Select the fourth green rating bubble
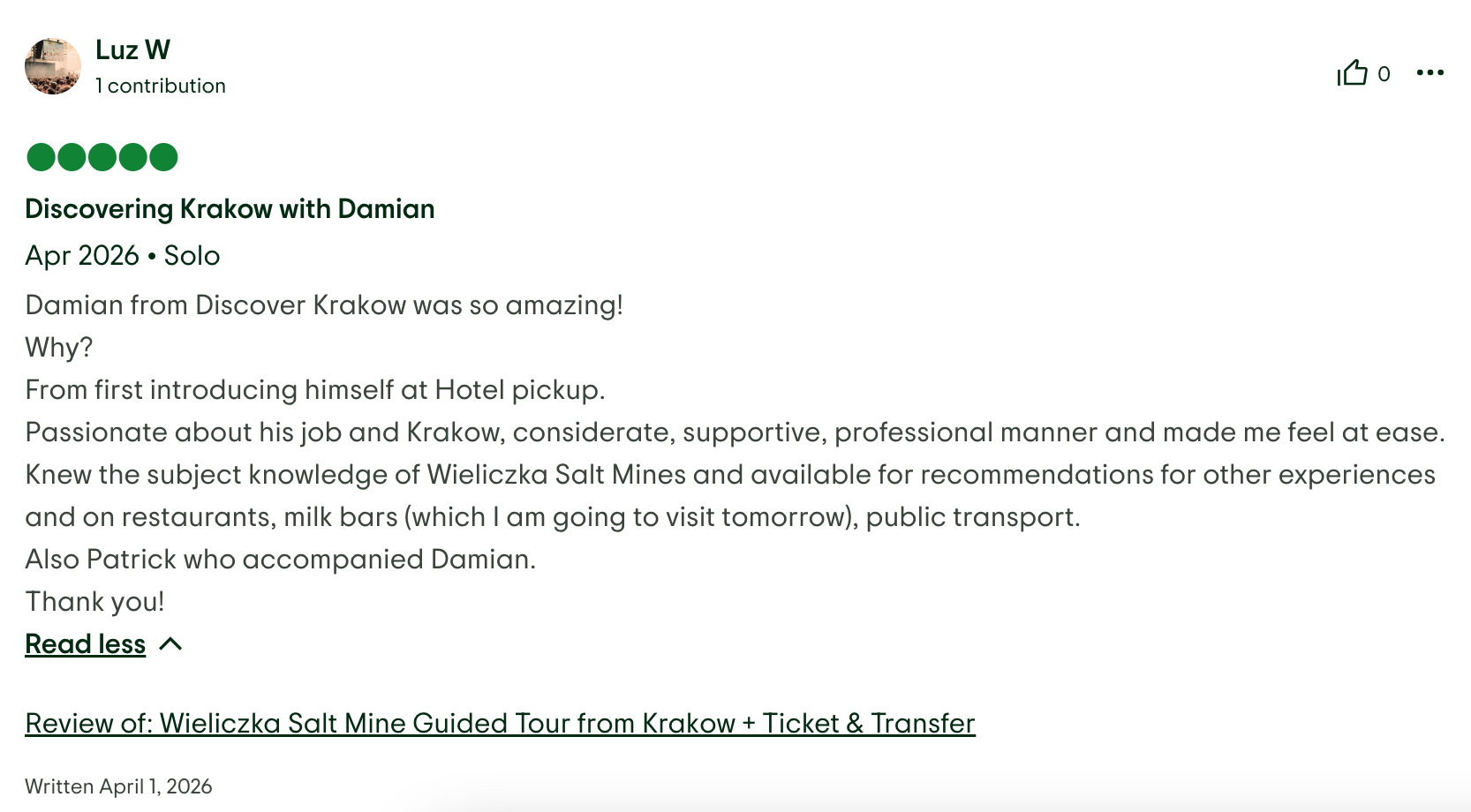The width and height of the screenshot is (1471, 812). (x=133, y=156)
